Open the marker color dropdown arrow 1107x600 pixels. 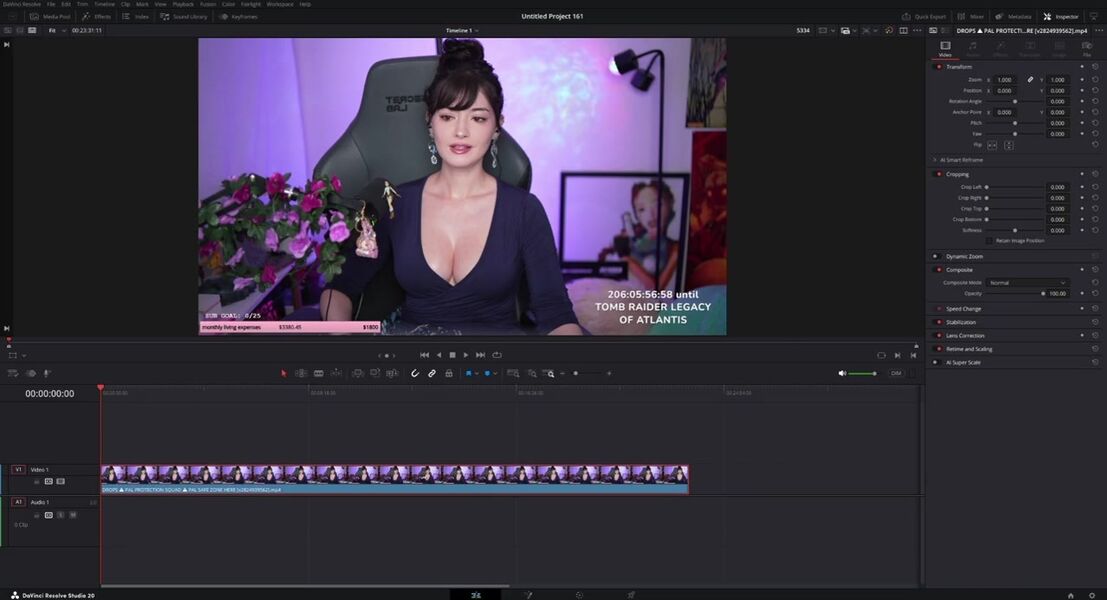(495, 373)
